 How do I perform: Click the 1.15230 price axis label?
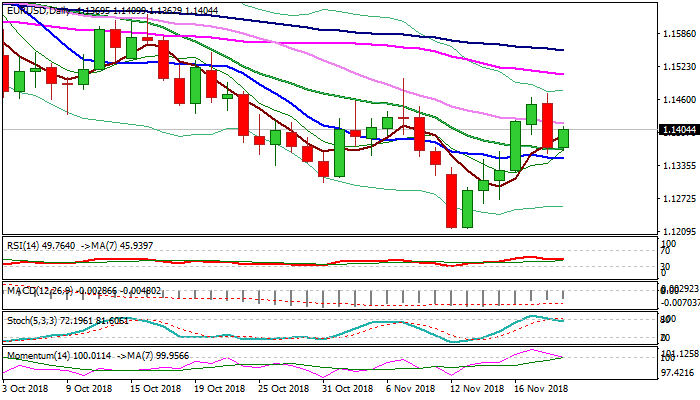pos(678,66)
